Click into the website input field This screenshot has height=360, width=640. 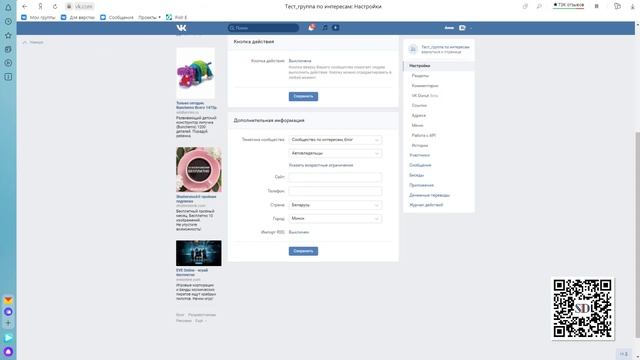tap(335, 177)
